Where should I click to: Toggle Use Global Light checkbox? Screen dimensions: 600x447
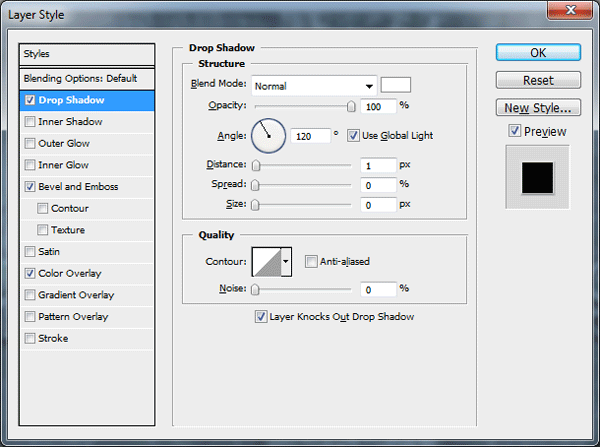(x=353, y=135)
